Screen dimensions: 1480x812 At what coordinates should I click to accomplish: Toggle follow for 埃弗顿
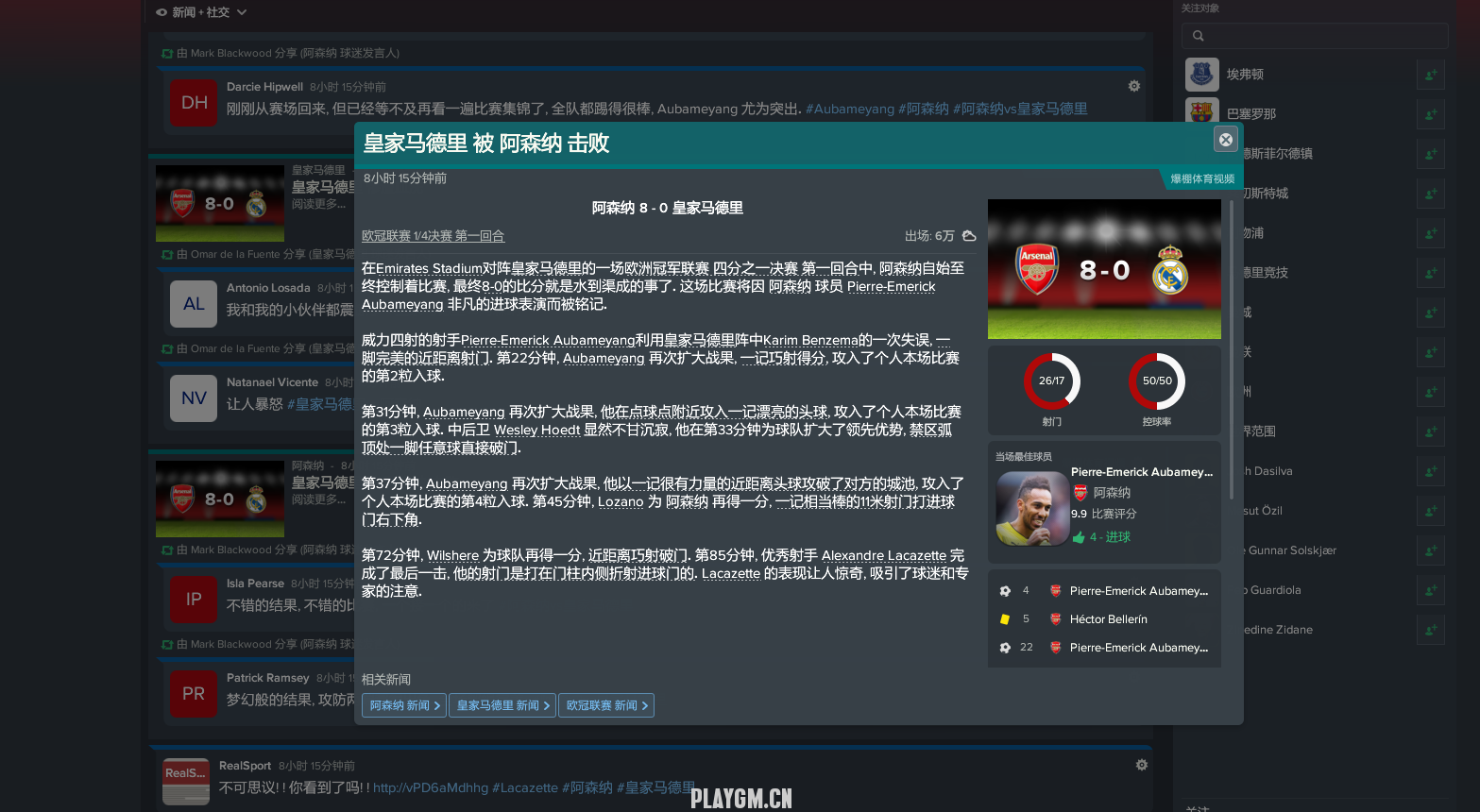[x=1431, y=75]
